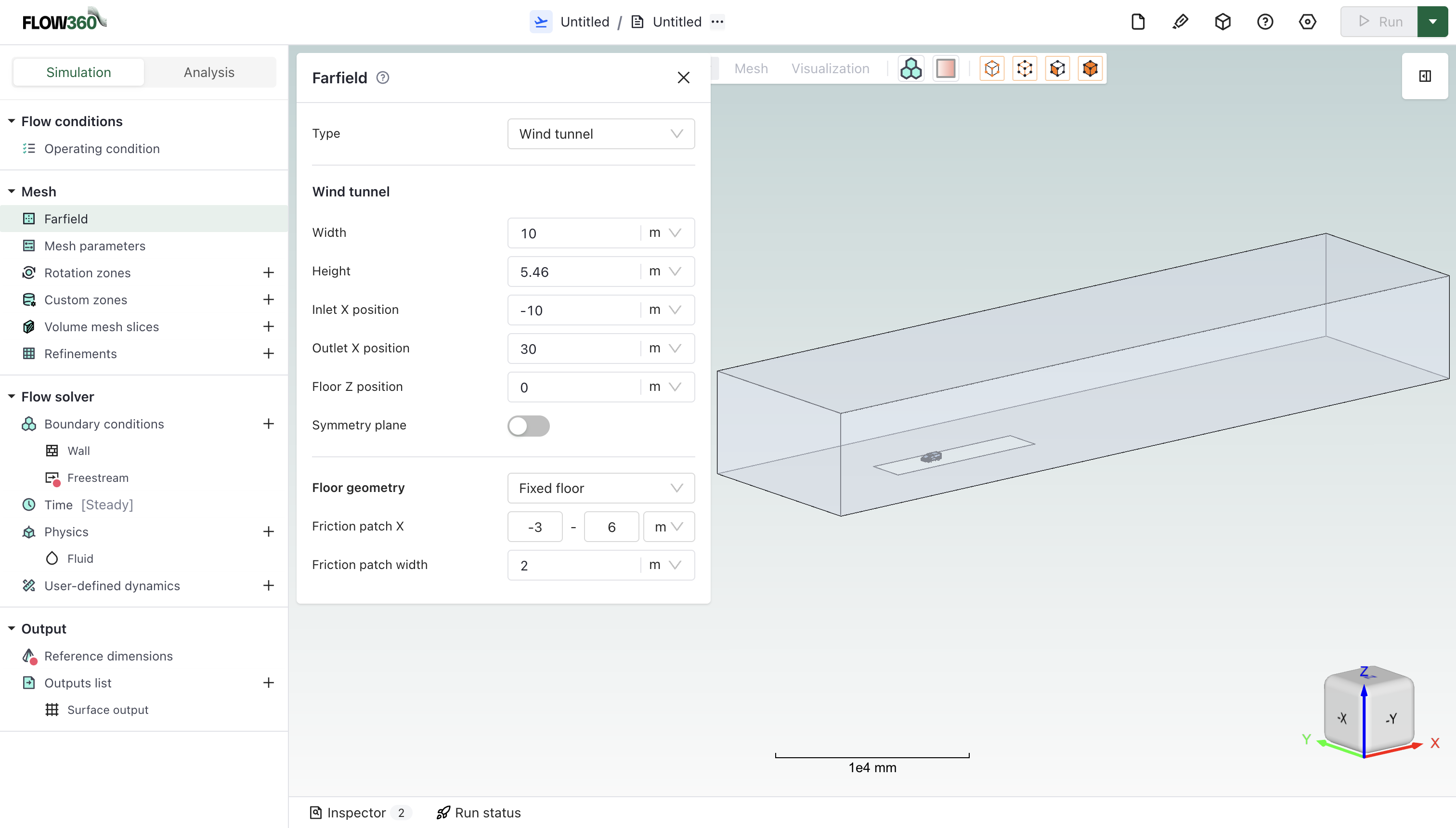Enable the Symmetry plane toggle

pyautogui.click(x=528, y=426)
